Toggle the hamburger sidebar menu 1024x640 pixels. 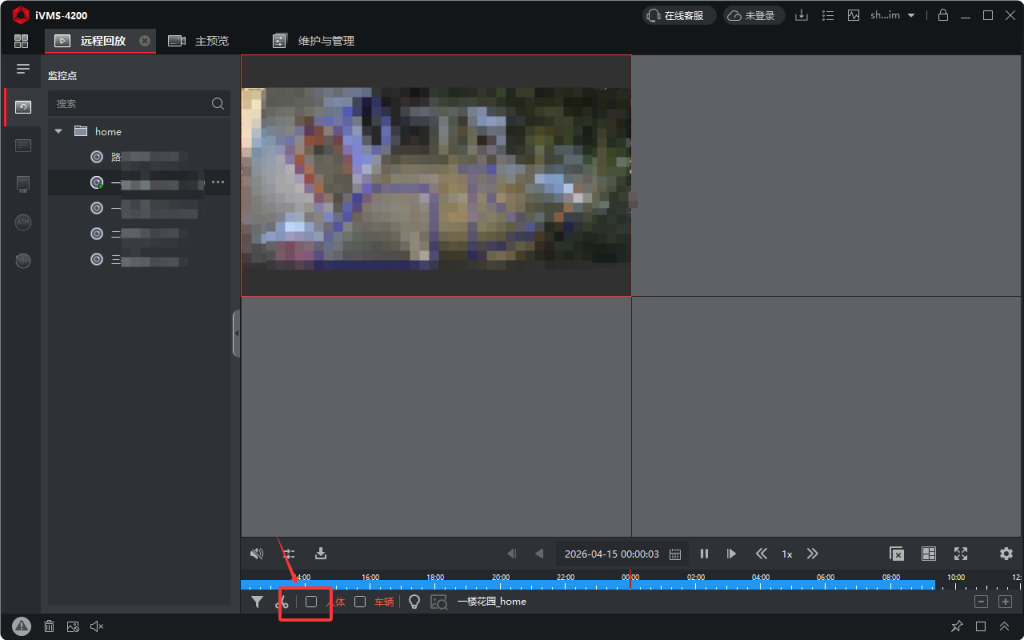[23, 69]
